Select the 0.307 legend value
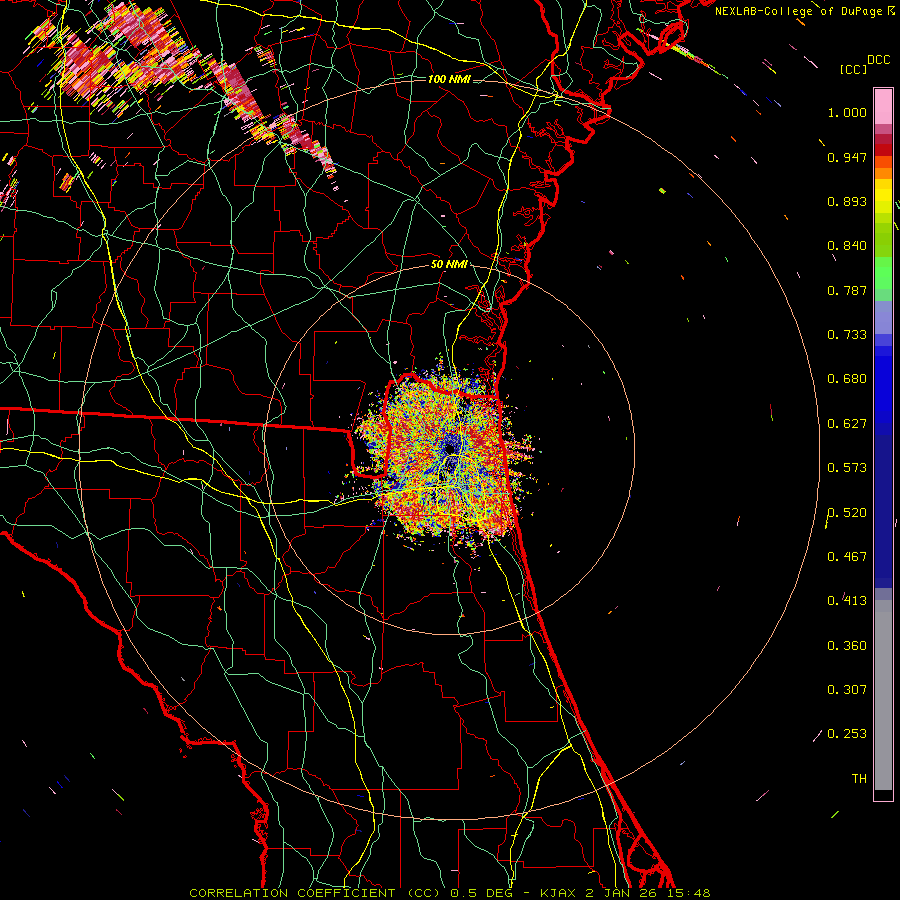 [847, 690]
